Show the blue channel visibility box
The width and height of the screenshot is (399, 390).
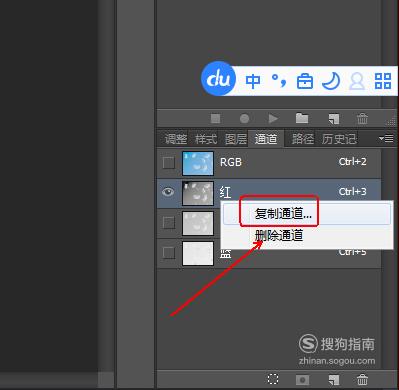(x=169, y=252)
